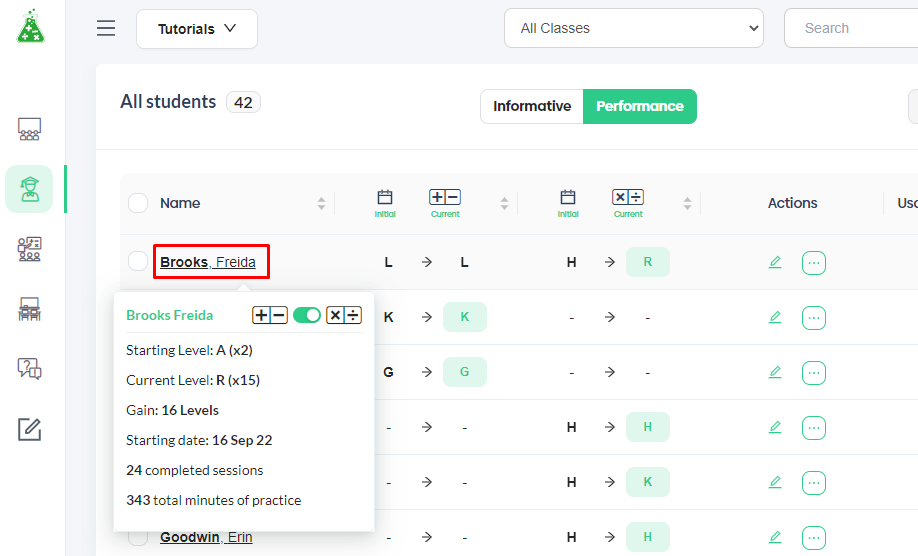The height and width of the screenshot is (556, 918).
Task: Select Brooks, Freida row checkbox
Action: pos(138,262)
